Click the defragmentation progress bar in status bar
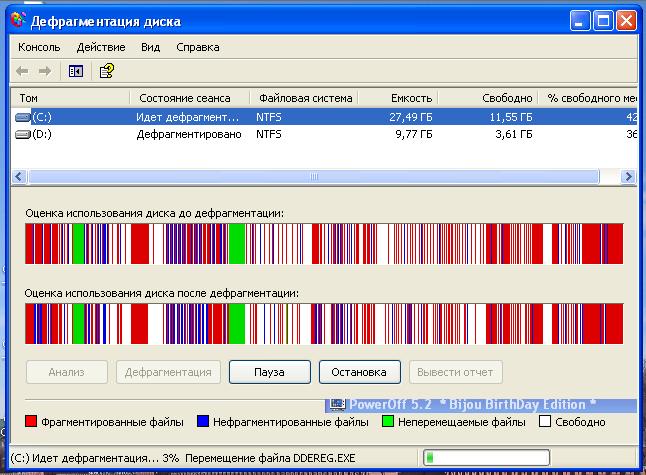The image size is (646, 475). [487, 458]
